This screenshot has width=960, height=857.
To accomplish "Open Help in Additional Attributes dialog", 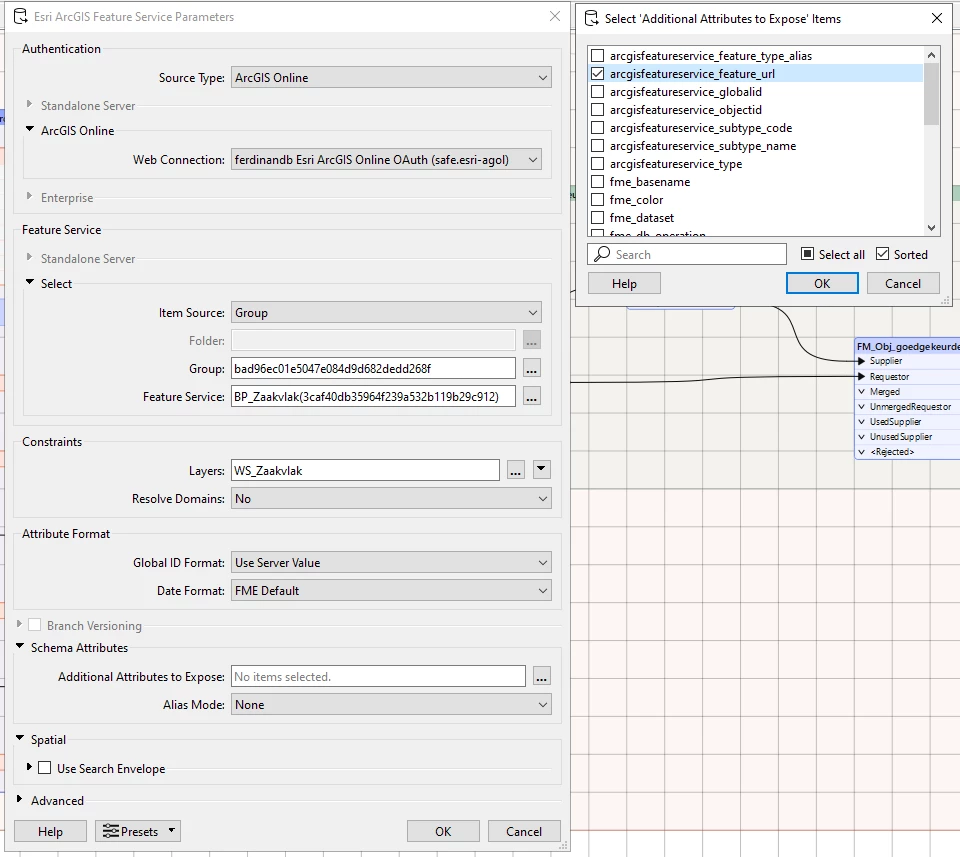I will (x=624, y=283).
